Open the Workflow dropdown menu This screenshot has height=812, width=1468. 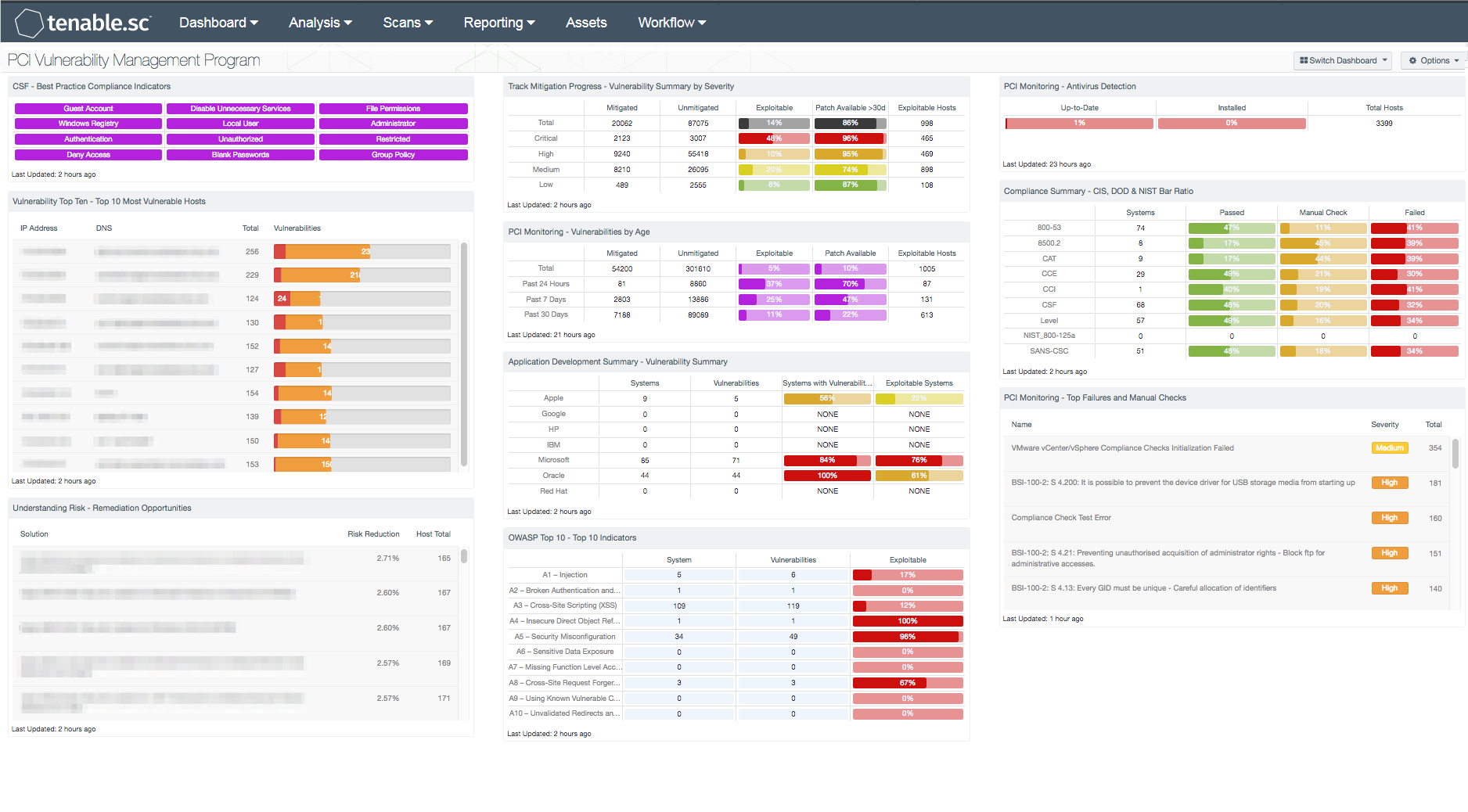(672, 23)
